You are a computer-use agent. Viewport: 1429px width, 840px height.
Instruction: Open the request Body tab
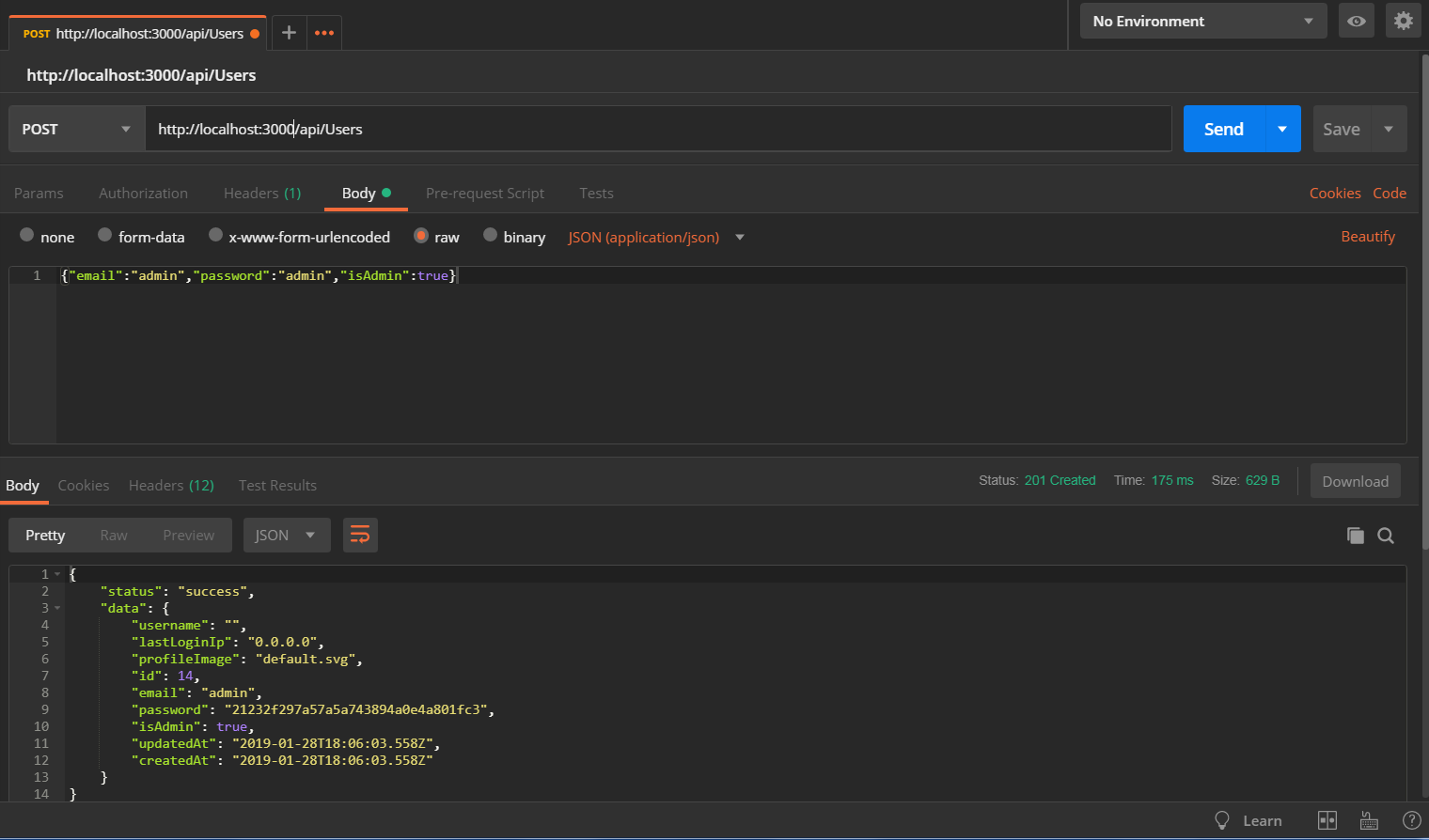366,193
